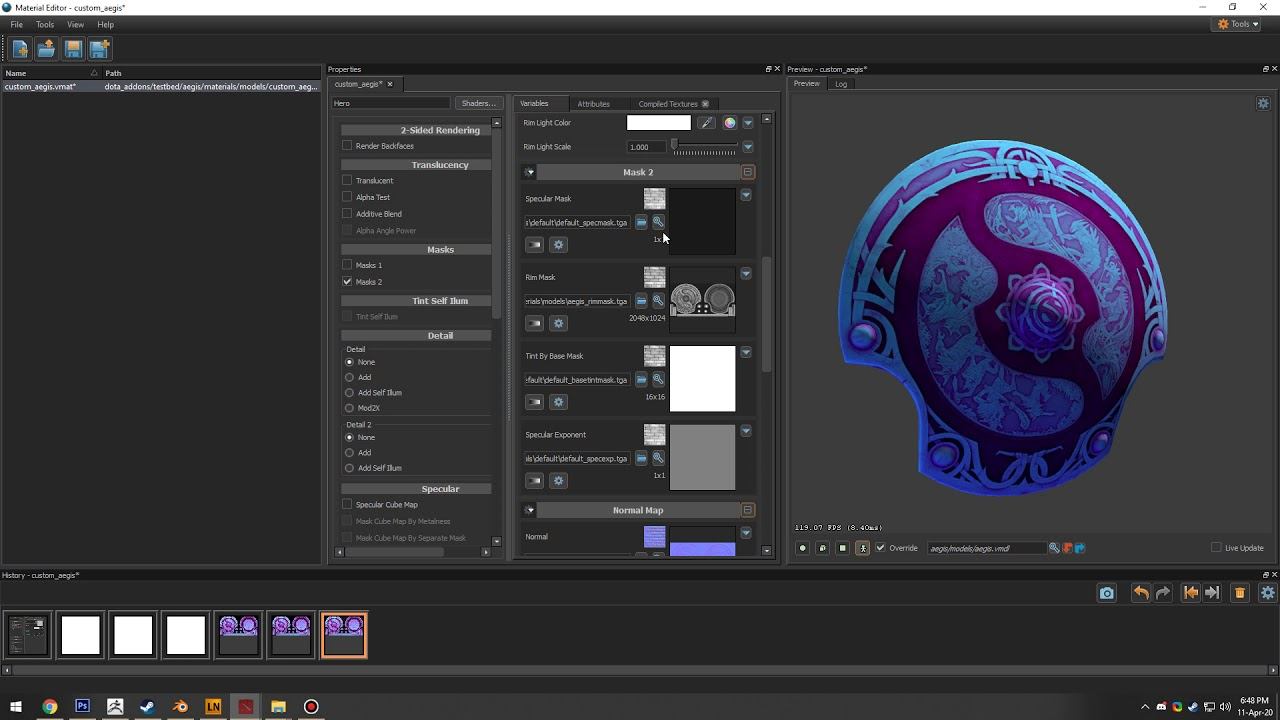Select Mod2X detail radio option

click(x=349, y=408)
